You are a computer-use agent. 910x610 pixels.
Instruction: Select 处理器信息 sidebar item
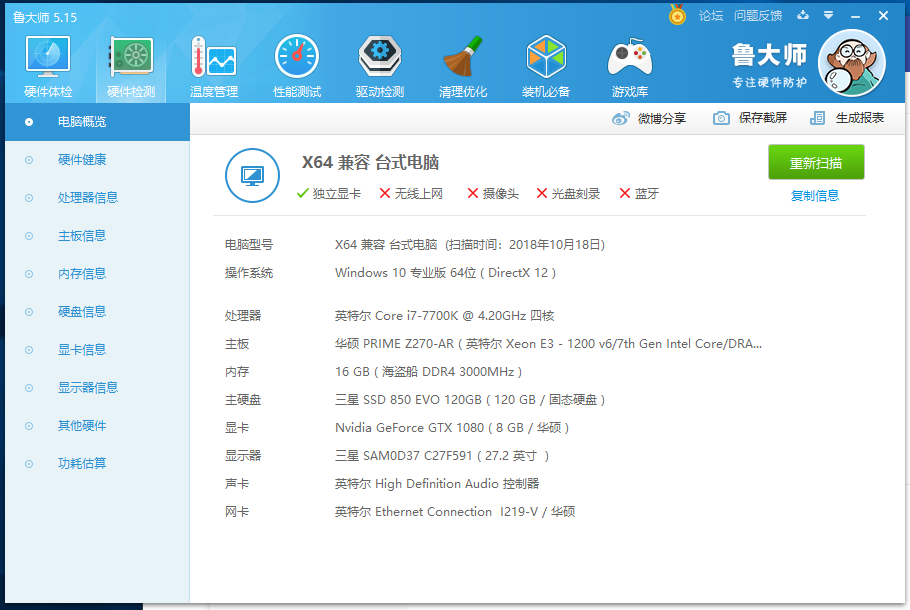coord(98,198)
